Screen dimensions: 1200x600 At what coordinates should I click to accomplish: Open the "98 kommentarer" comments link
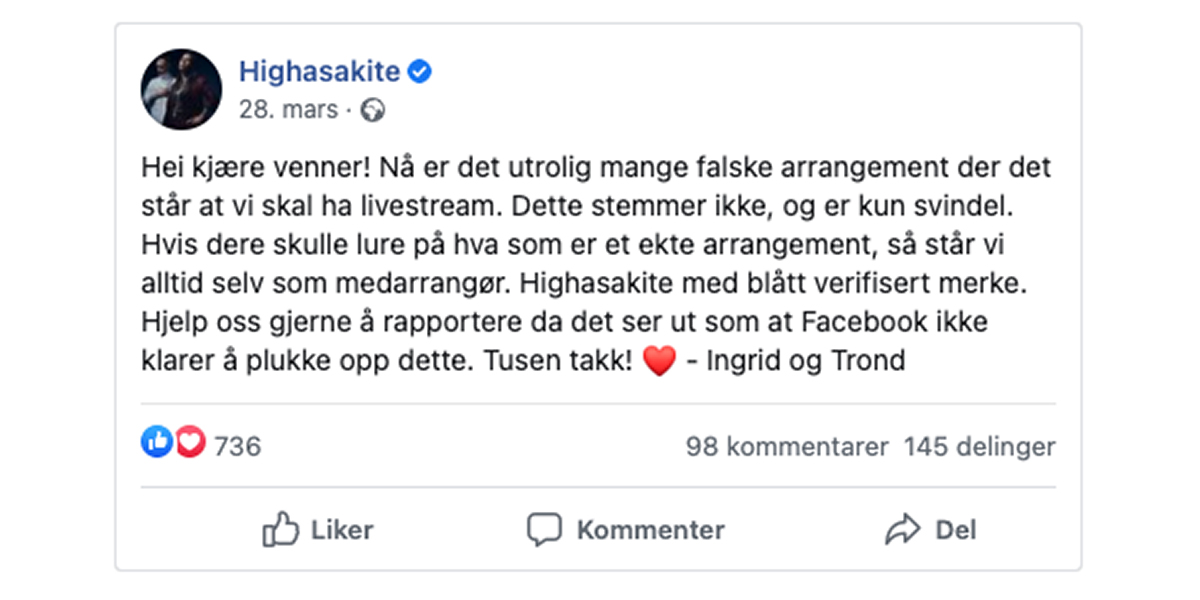[x=787, y=446]
